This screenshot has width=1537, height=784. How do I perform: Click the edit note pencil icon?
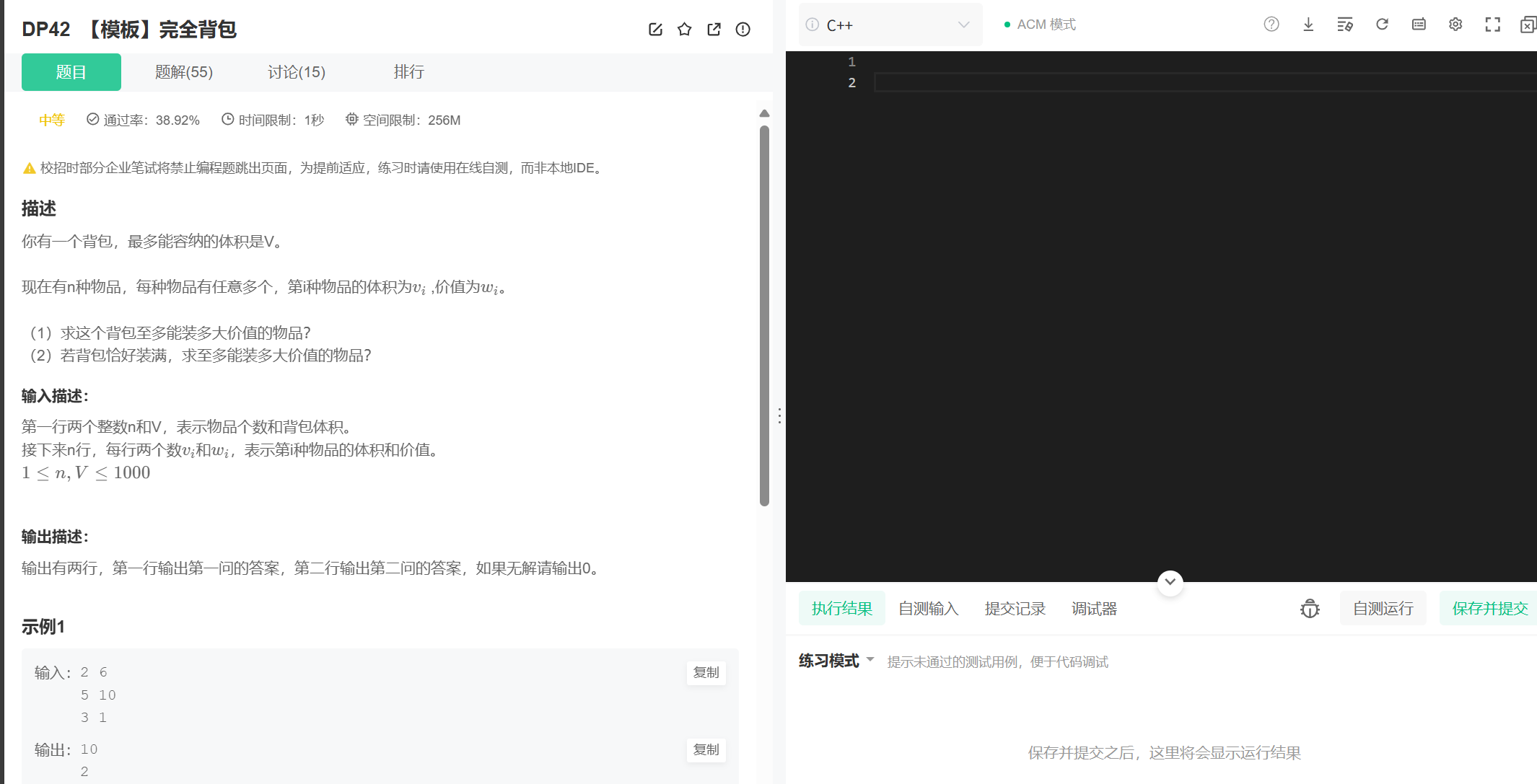point(655,30)
